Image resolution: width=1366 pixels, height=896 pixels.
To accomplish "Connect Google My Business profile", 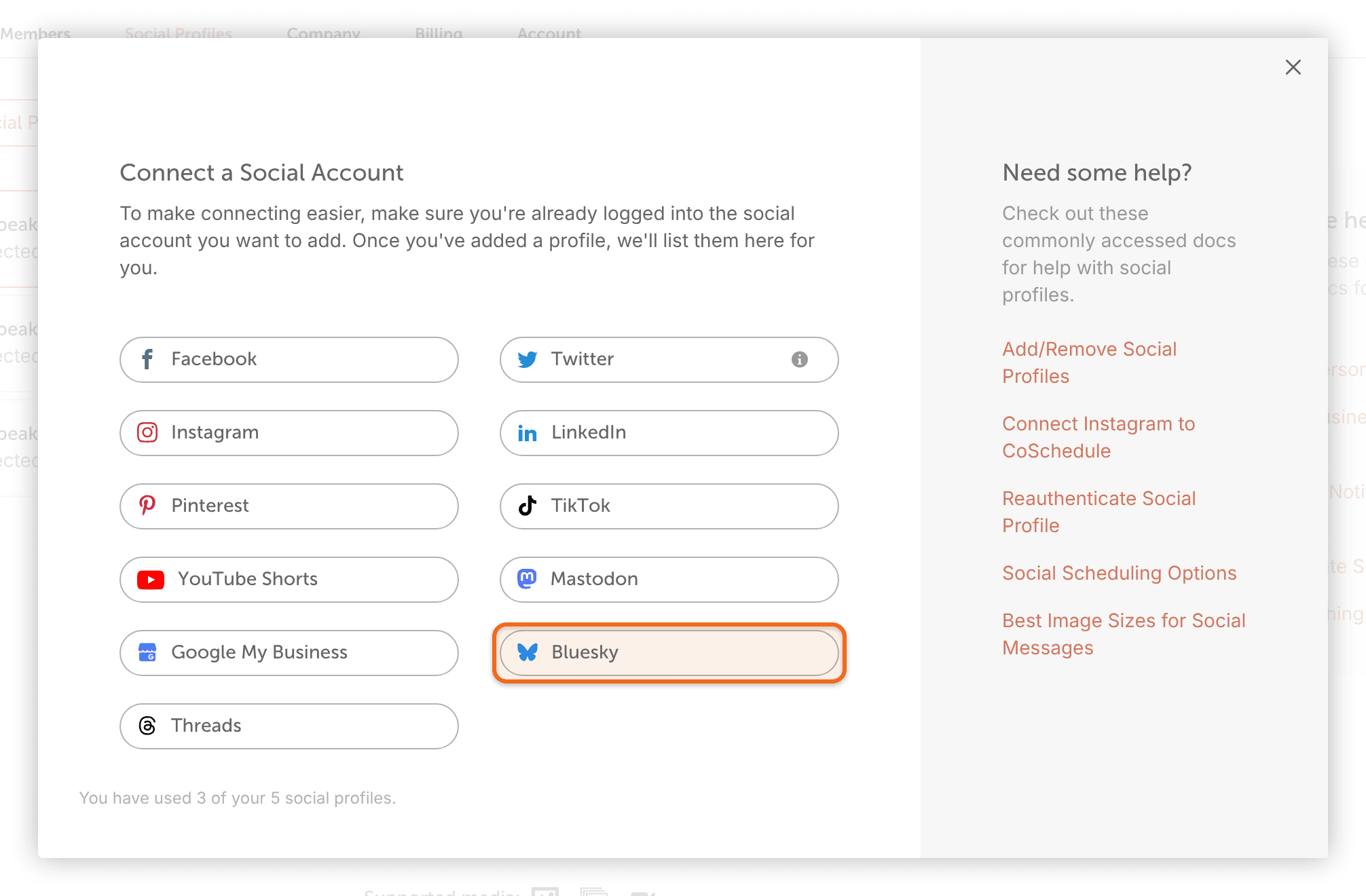I will [289, 652].
